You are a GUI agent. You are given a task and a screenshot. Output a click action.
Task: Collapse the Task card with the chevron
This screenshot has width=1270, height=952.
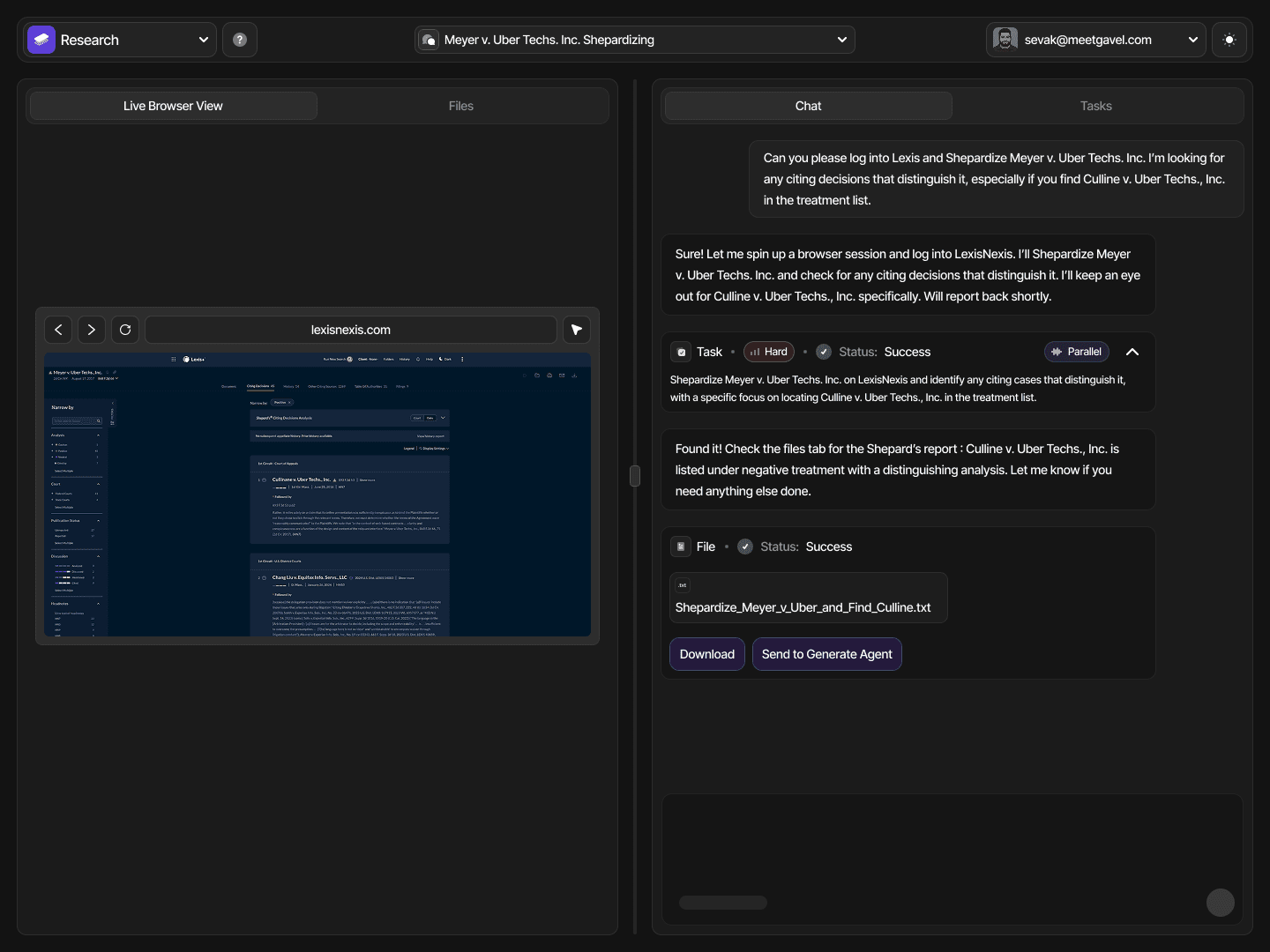tap(1132, 352)
